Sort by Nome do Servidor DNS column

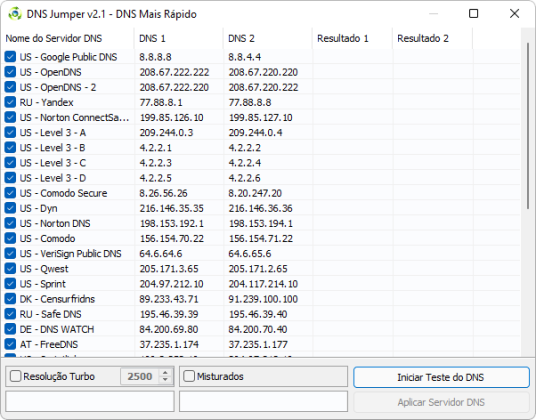point(68,38)
